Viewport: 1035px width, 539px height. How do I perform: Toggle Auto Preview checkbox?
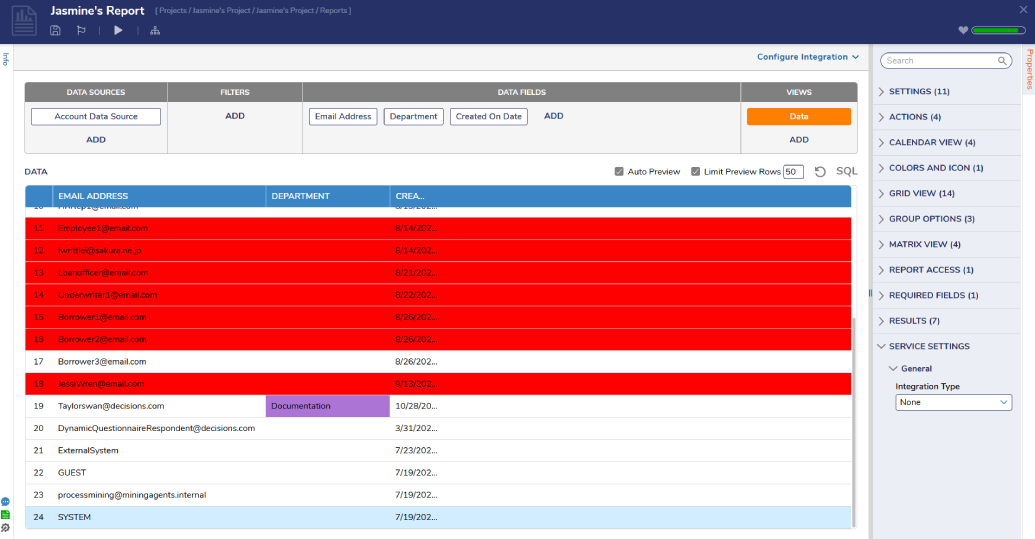619,172
